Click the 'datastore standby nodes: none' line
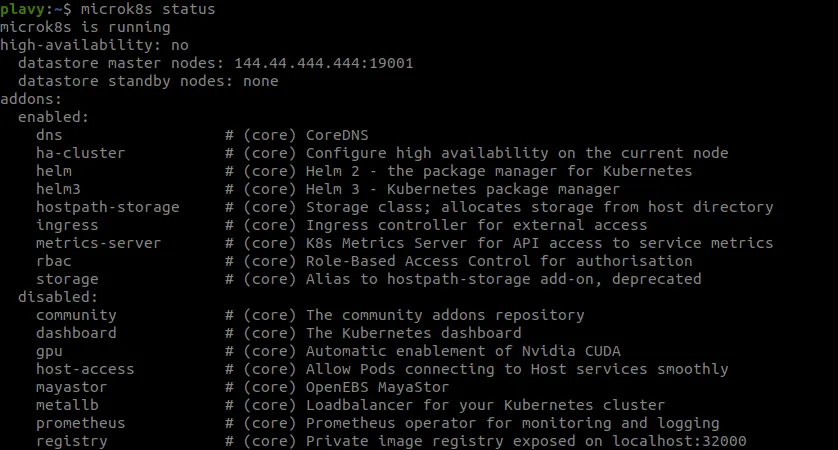The width and height of the screenshot is (838, 450). click(x=148, y=81)
